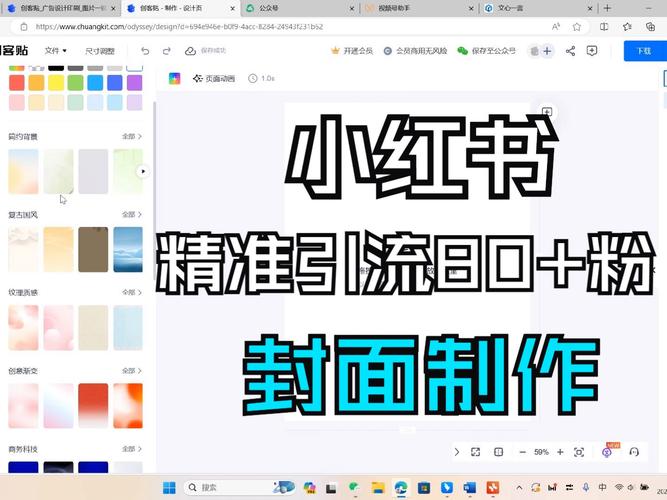Zoom out with the minus button
667x500 pixels.
523,452
